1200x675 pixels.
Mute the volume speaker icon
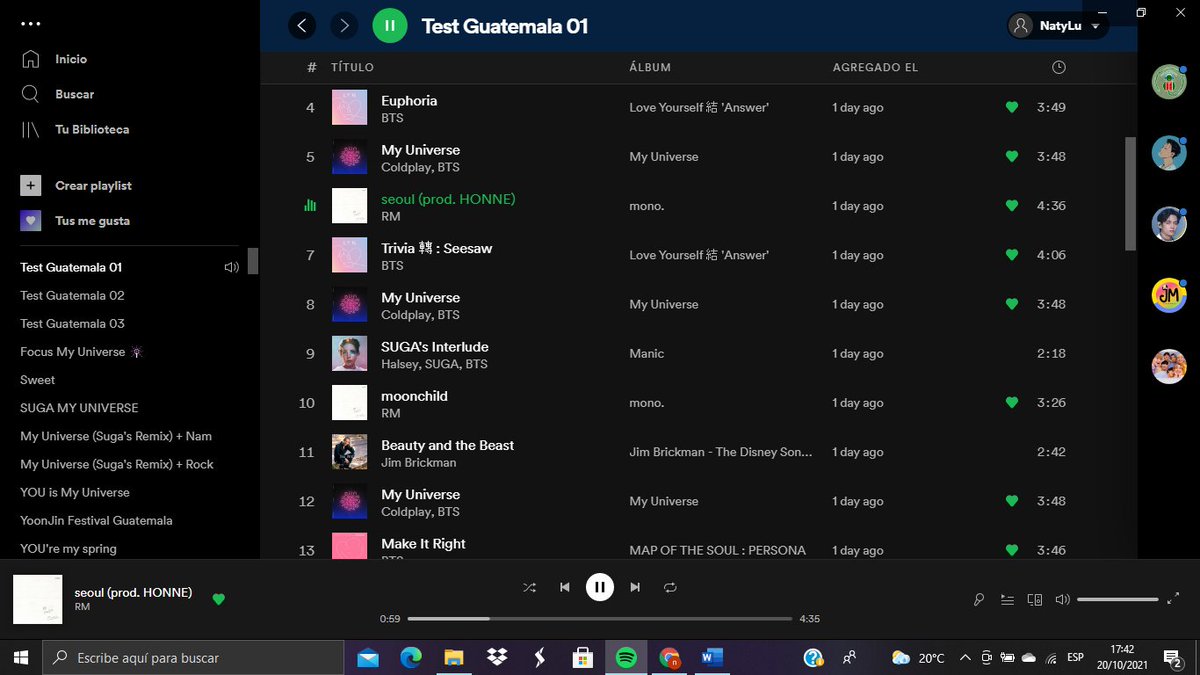coord(1062,600)
